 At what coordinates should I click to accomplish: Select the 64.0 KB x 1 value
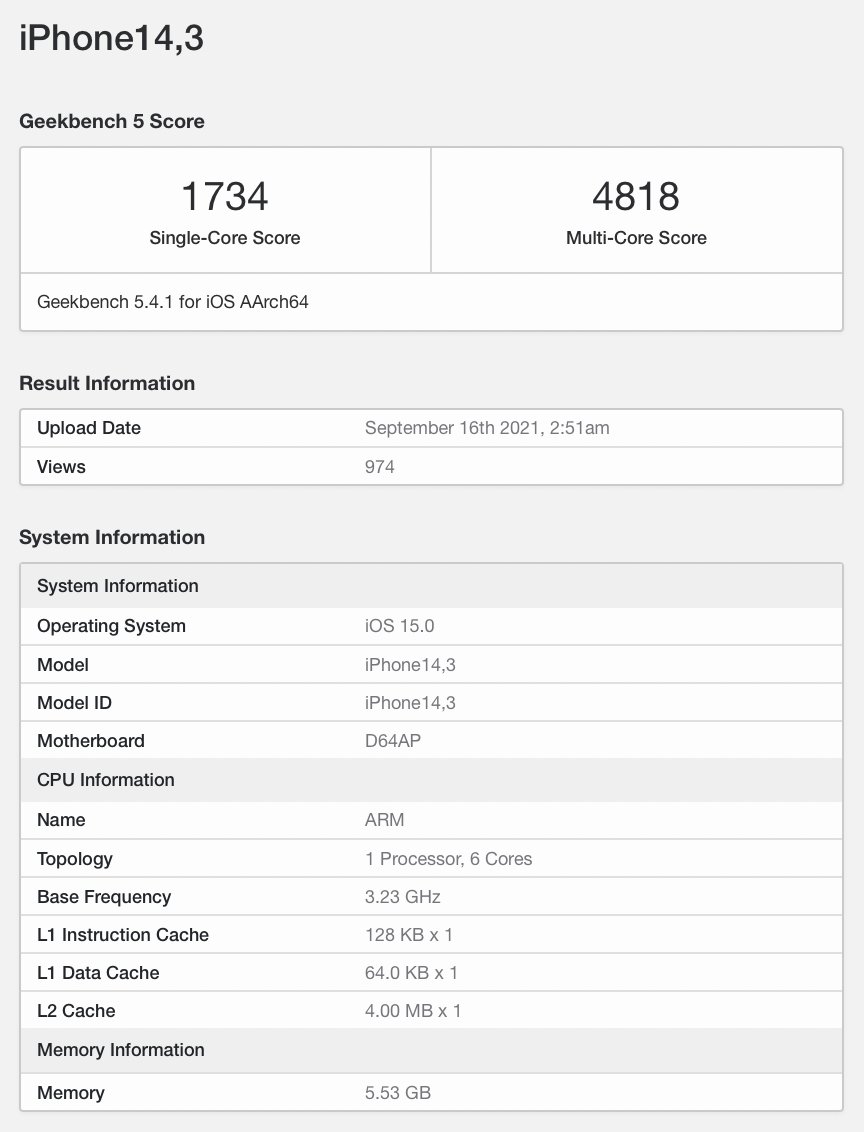pyautogui.click(x=411, y=973)
